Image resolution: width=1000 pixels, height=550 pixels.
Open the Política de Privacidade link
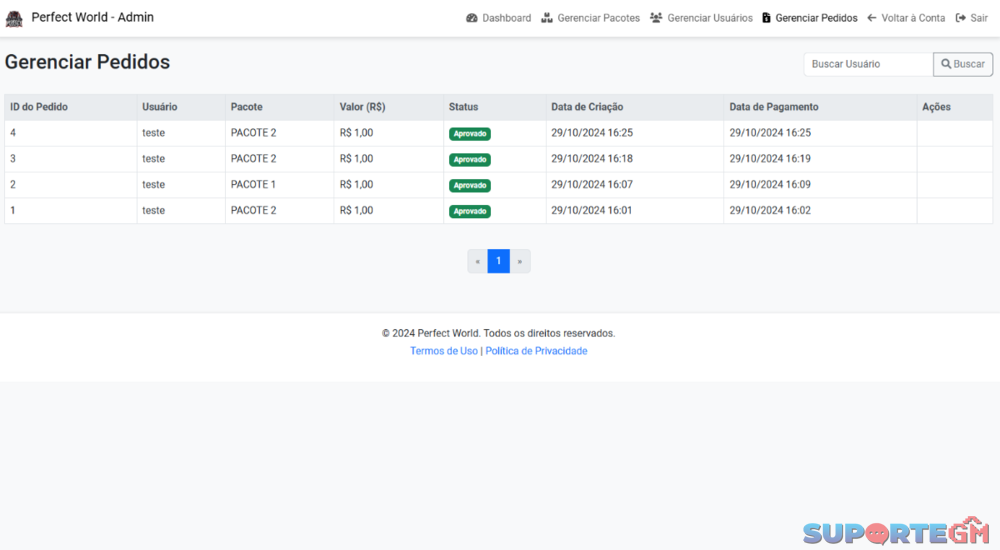point(536,351)
